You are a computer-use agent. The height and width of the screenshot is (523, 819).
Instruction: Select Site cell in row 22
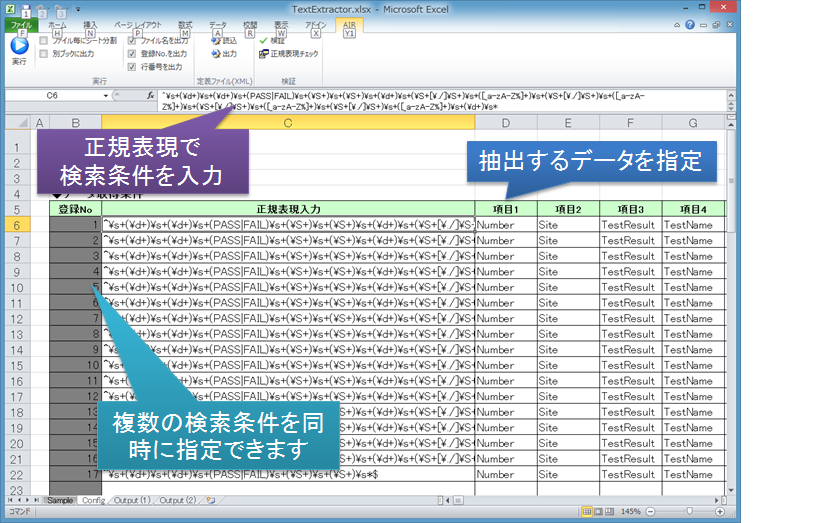pyautogui.click(x=568, y=474)
